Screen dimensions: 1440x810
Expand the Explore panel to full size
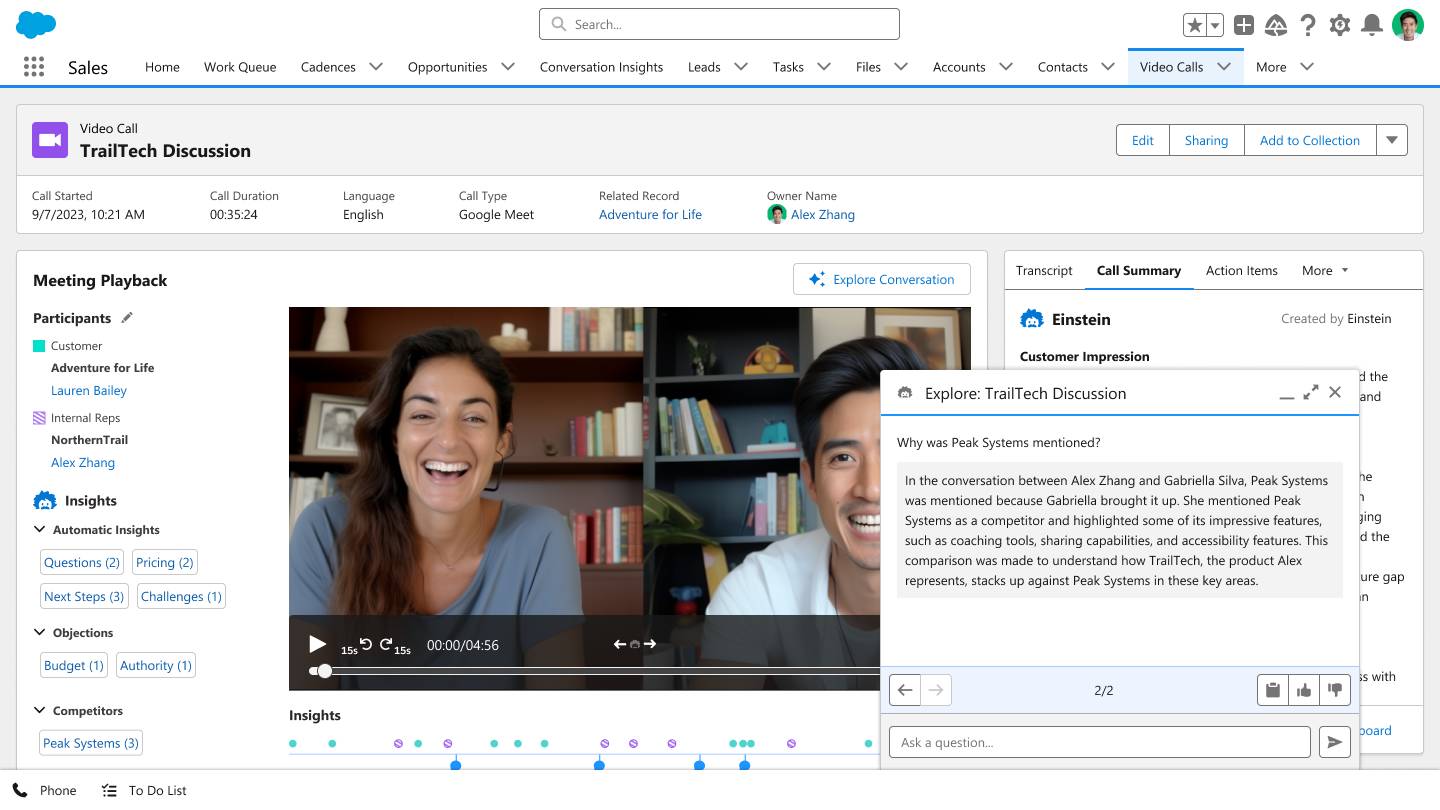[1311, 392]
